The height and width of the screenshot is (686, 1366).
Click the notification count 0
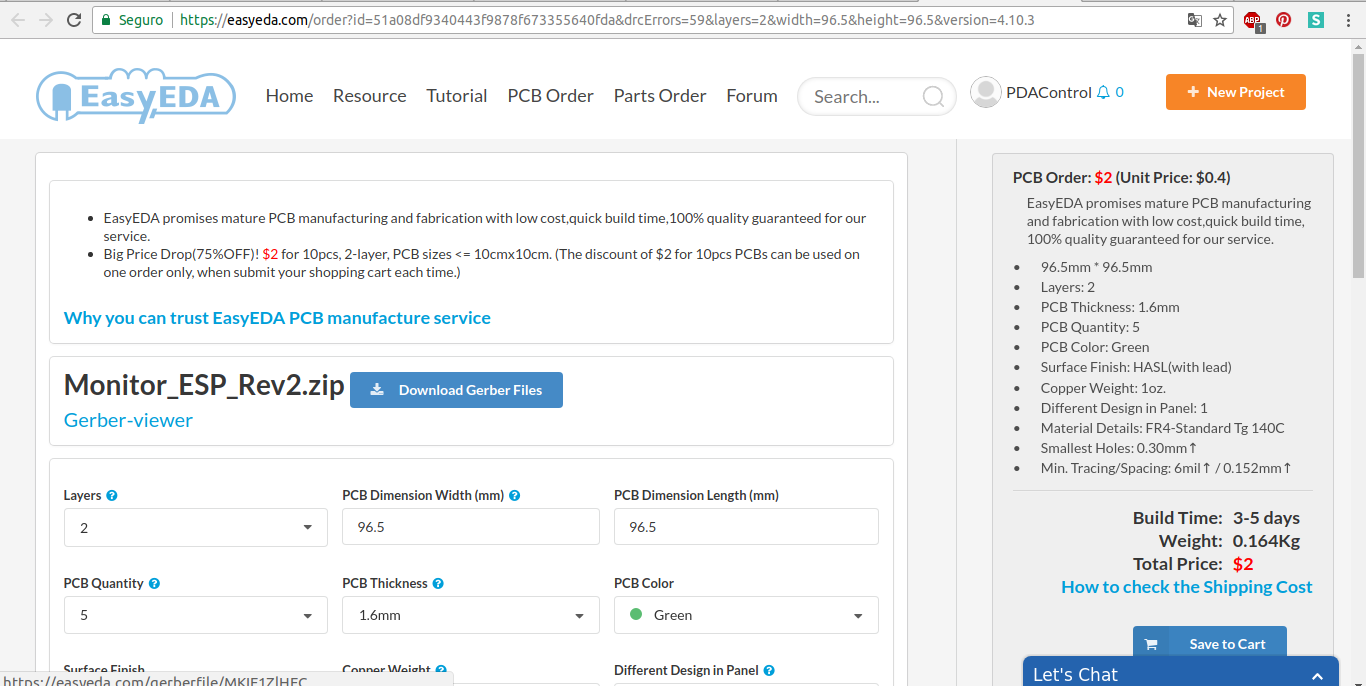pos(1119,92)
